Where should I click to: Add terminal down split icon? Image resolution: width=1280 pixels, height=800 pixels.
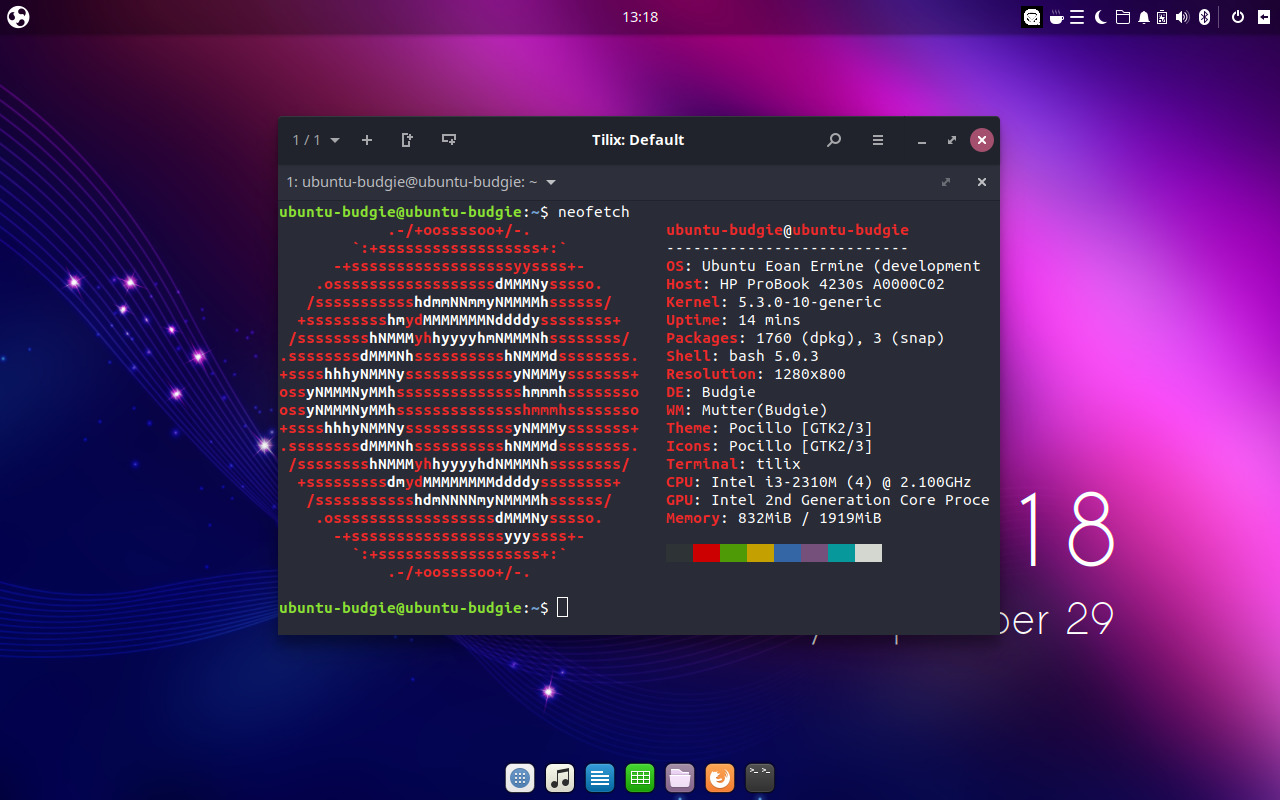pos(449,140)
